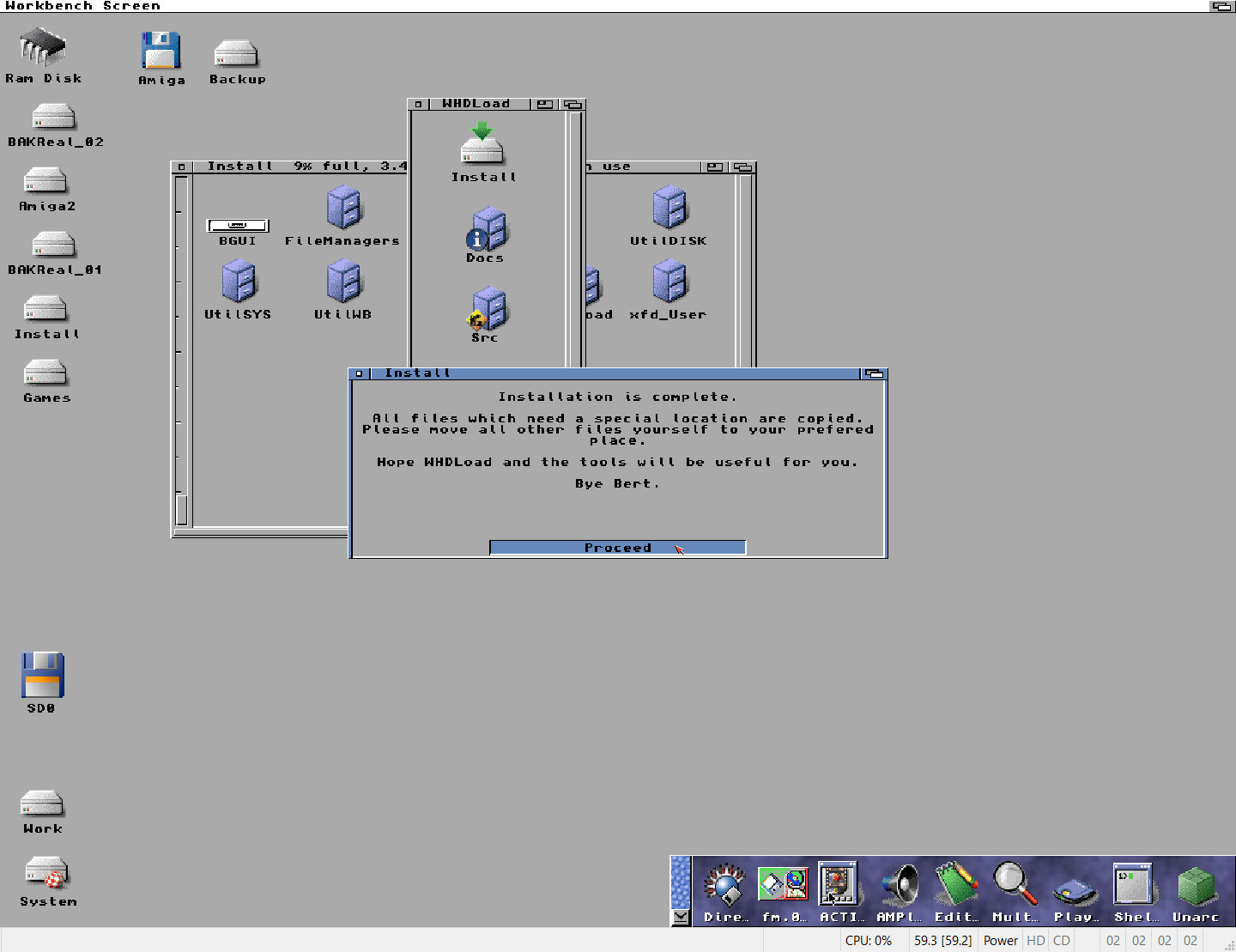This screenshot has width=1236, height=952.
Task: Select the BAKReal_02 drive icon
Action: 55,125
